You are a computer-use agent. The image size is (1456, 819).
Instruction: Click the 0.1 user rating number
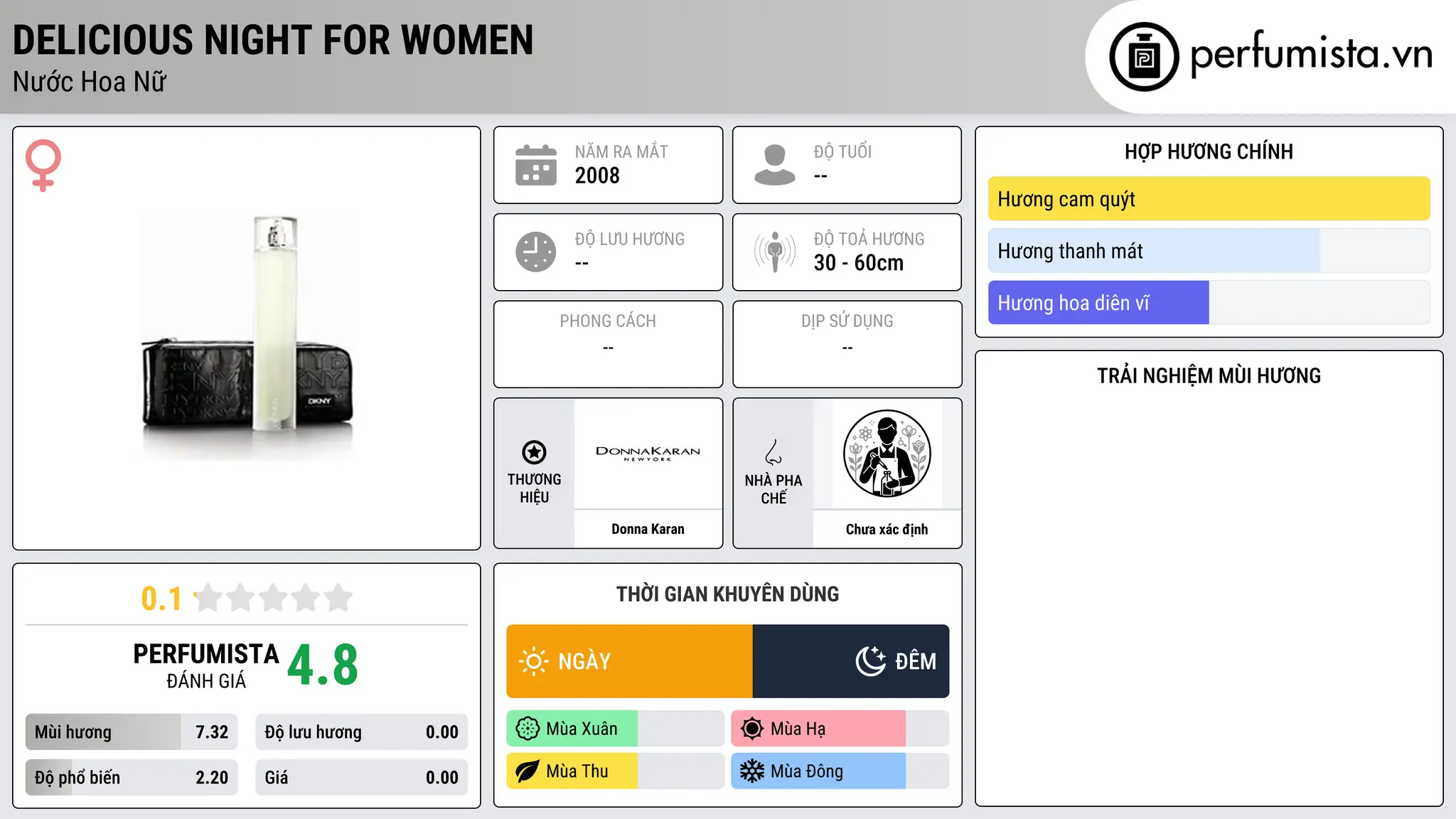161,599
